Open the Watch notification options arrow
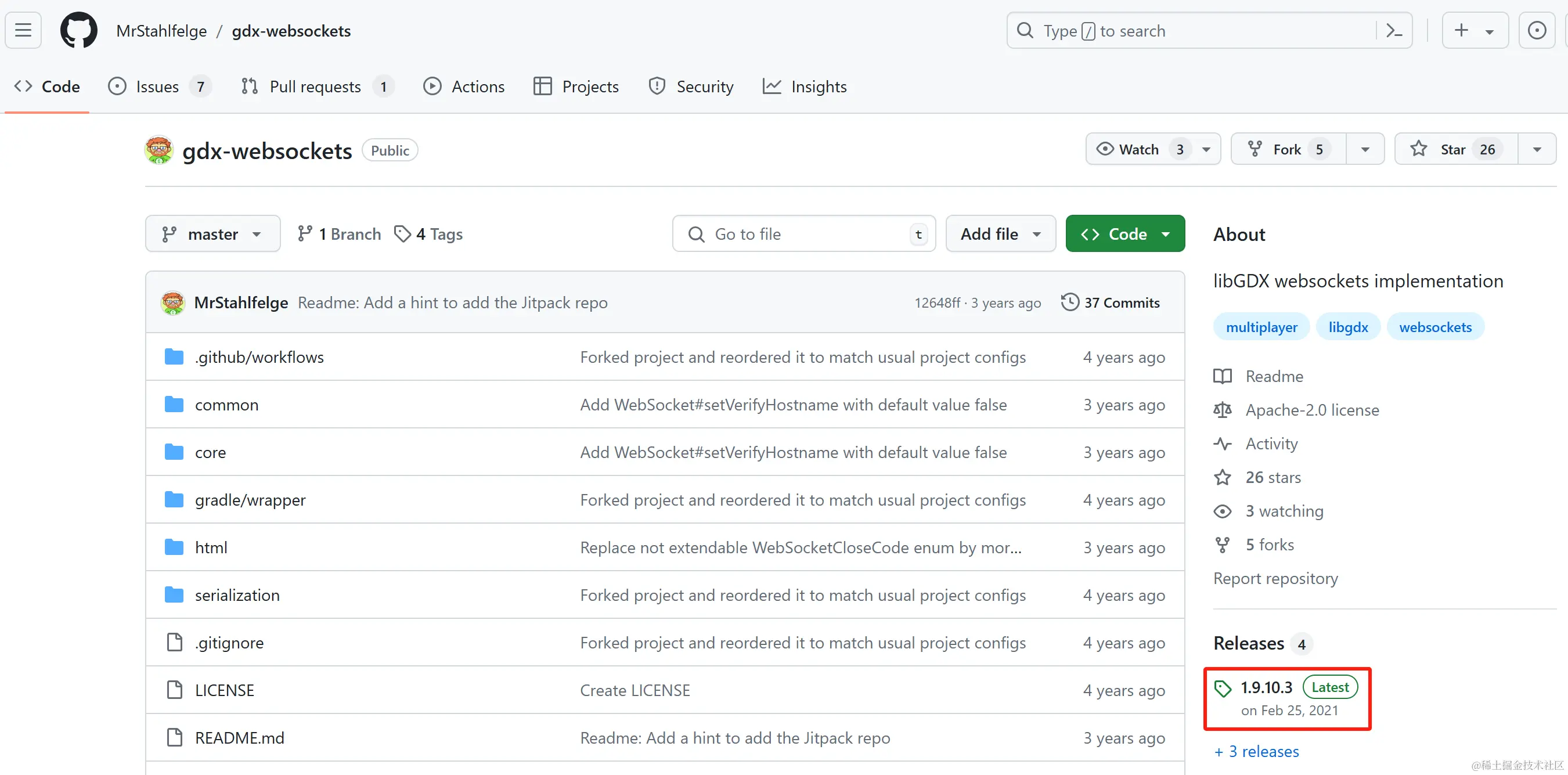The image size is (1568, 775). pos(1206,149)
